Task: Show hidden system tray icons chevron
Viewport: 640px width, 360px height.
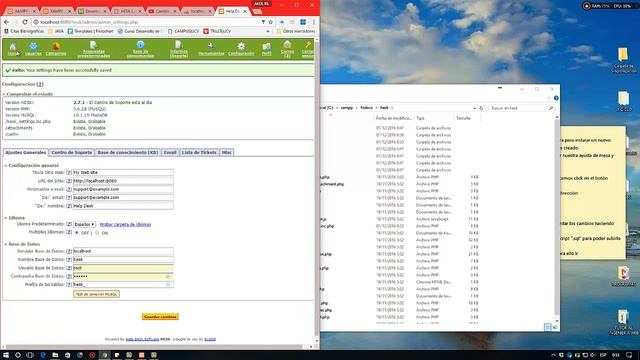Action: click(553, 355)
